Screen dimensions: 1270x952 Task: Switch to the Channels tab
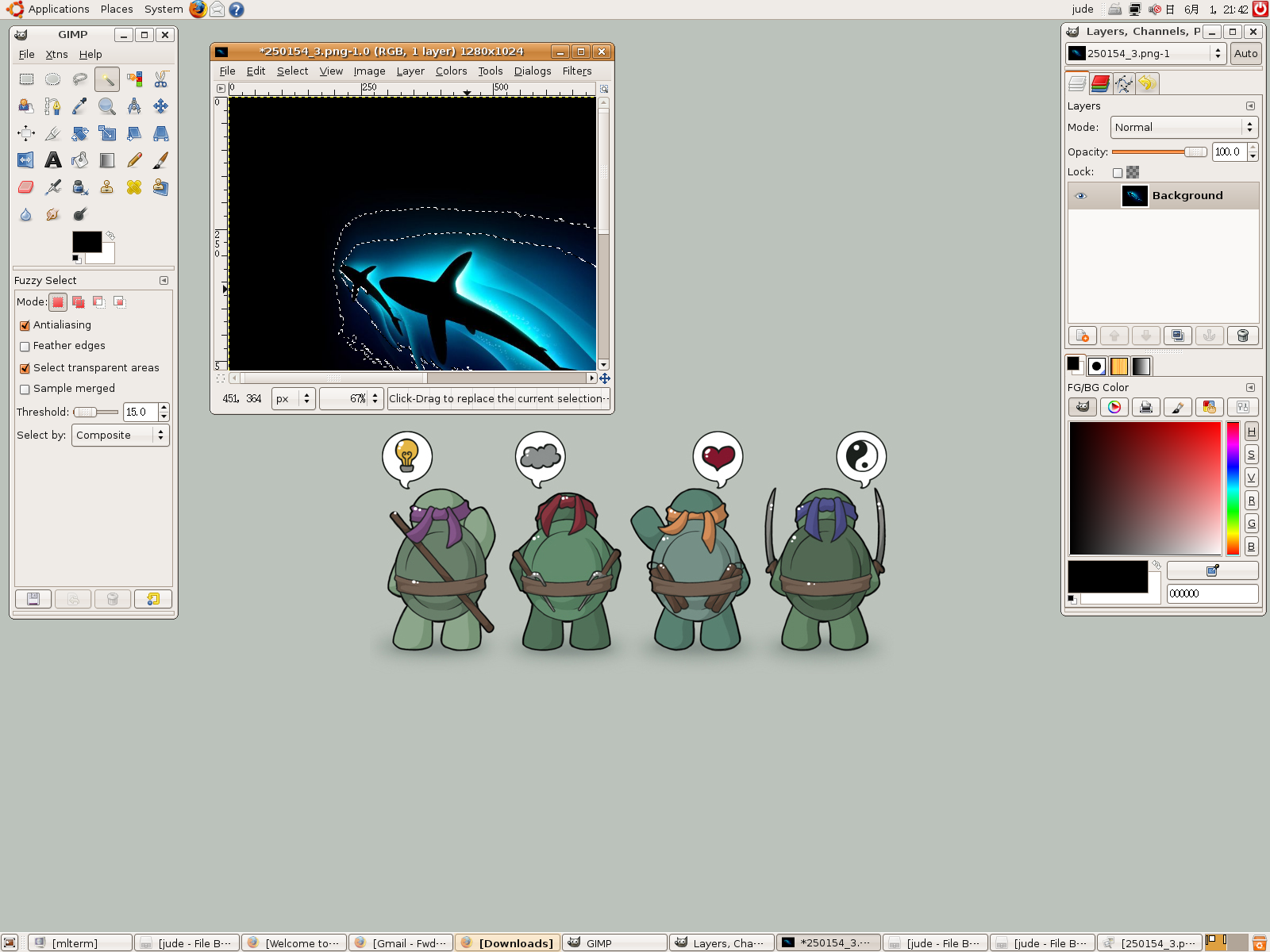pyautogui.click(x=1100, y=83)
